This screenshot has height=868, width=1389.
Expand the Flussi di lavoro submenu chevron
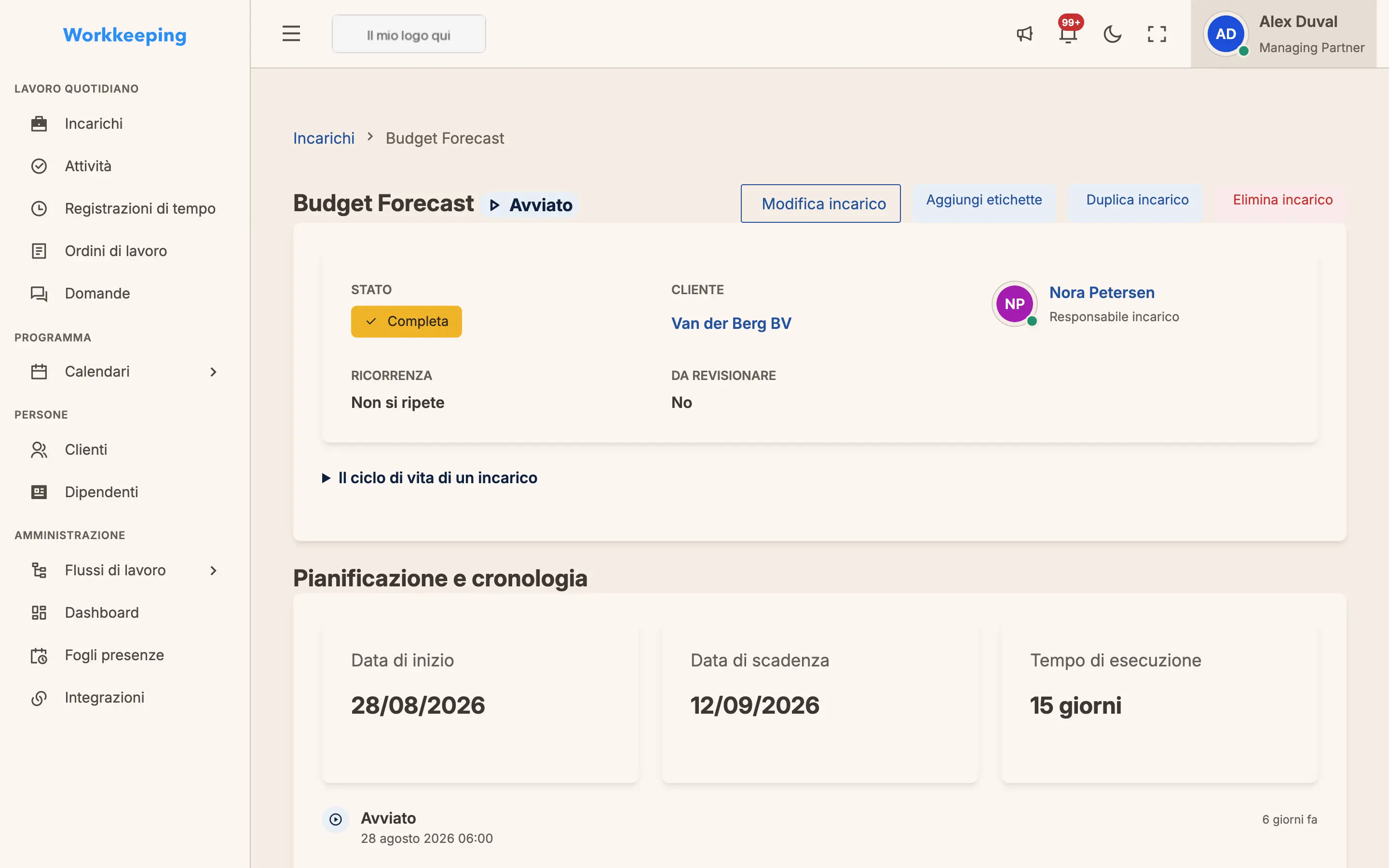213,570
